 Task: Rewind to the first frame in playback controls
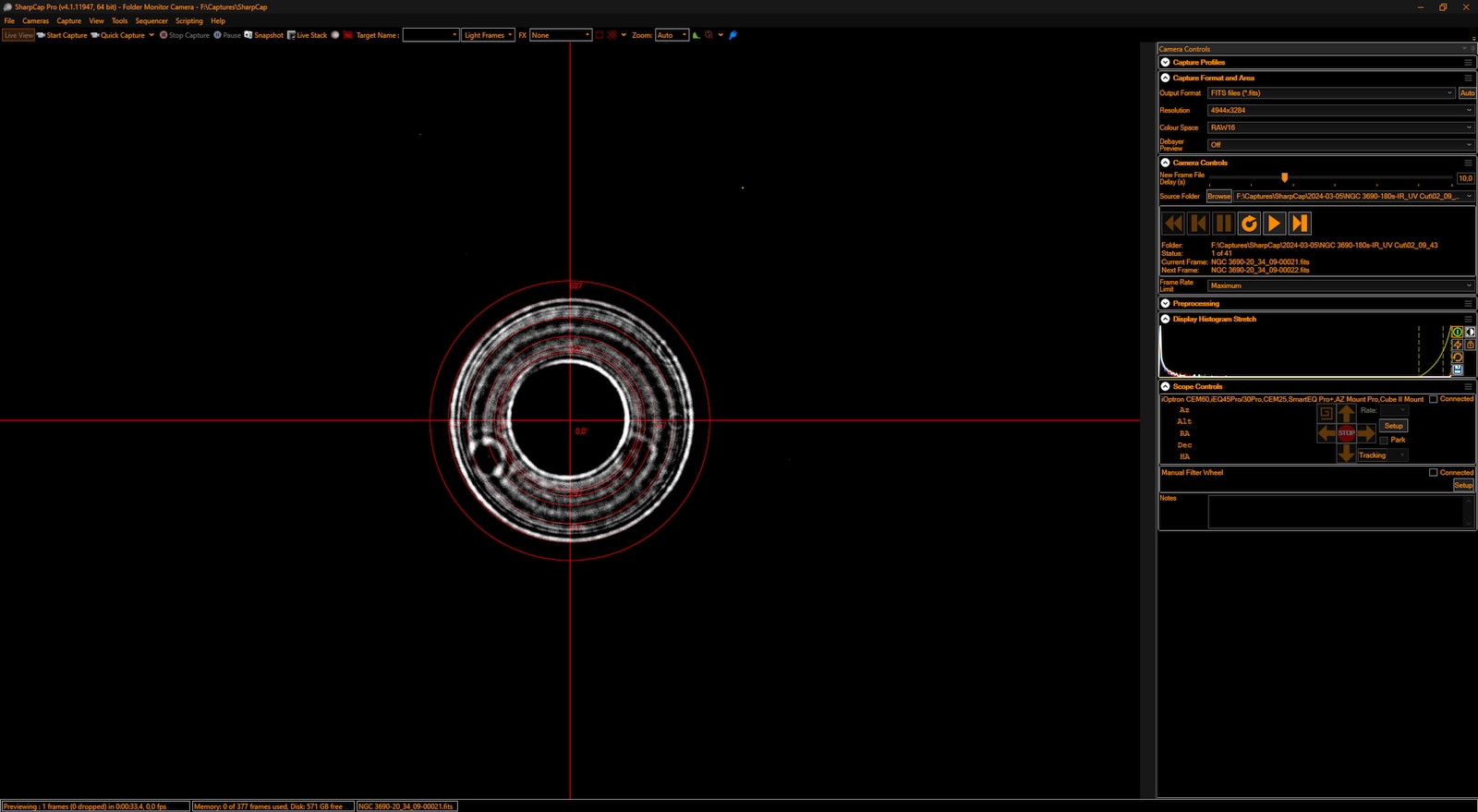(x=1173, y=223)
